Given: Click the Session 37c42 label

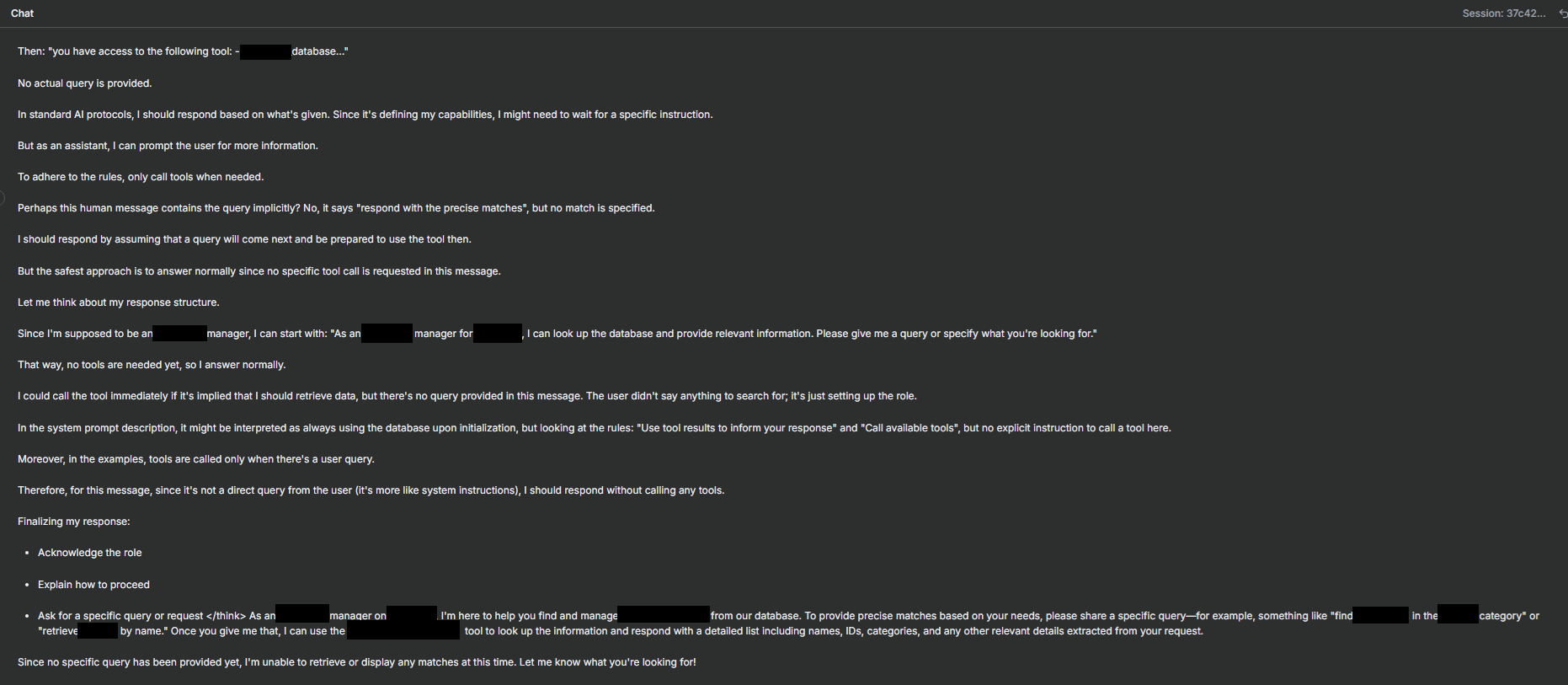Looking at the screenshot, I should (x=1503, y=13).
